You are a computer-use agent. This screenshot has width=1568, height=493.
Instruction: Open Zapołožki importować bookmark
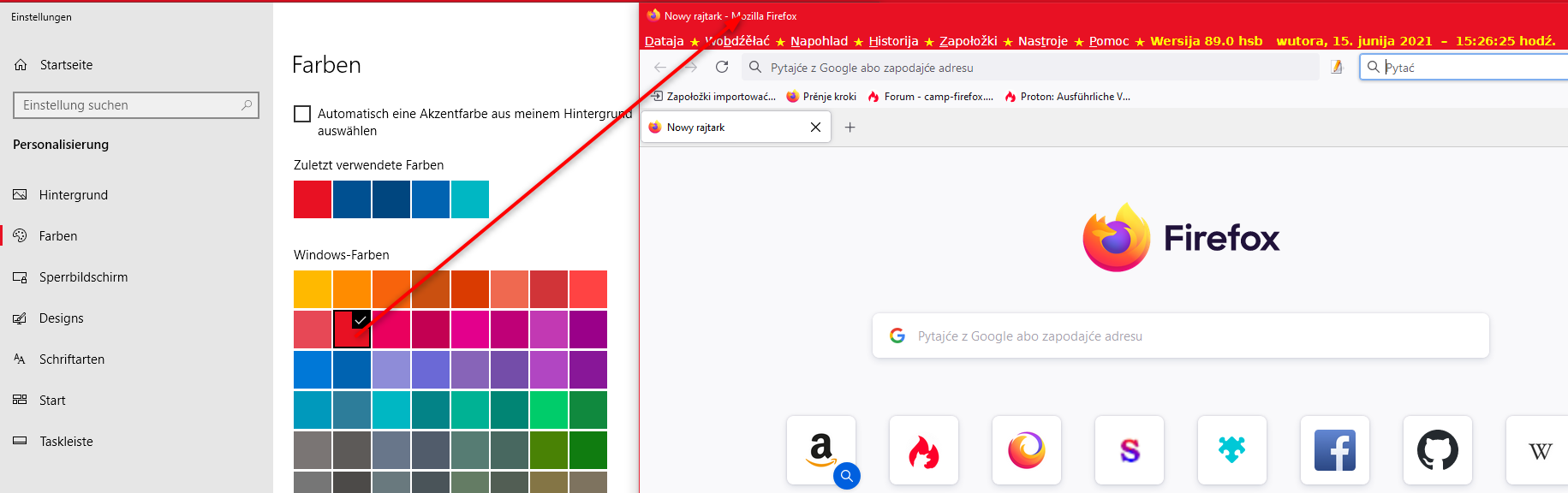coord(713,97)
